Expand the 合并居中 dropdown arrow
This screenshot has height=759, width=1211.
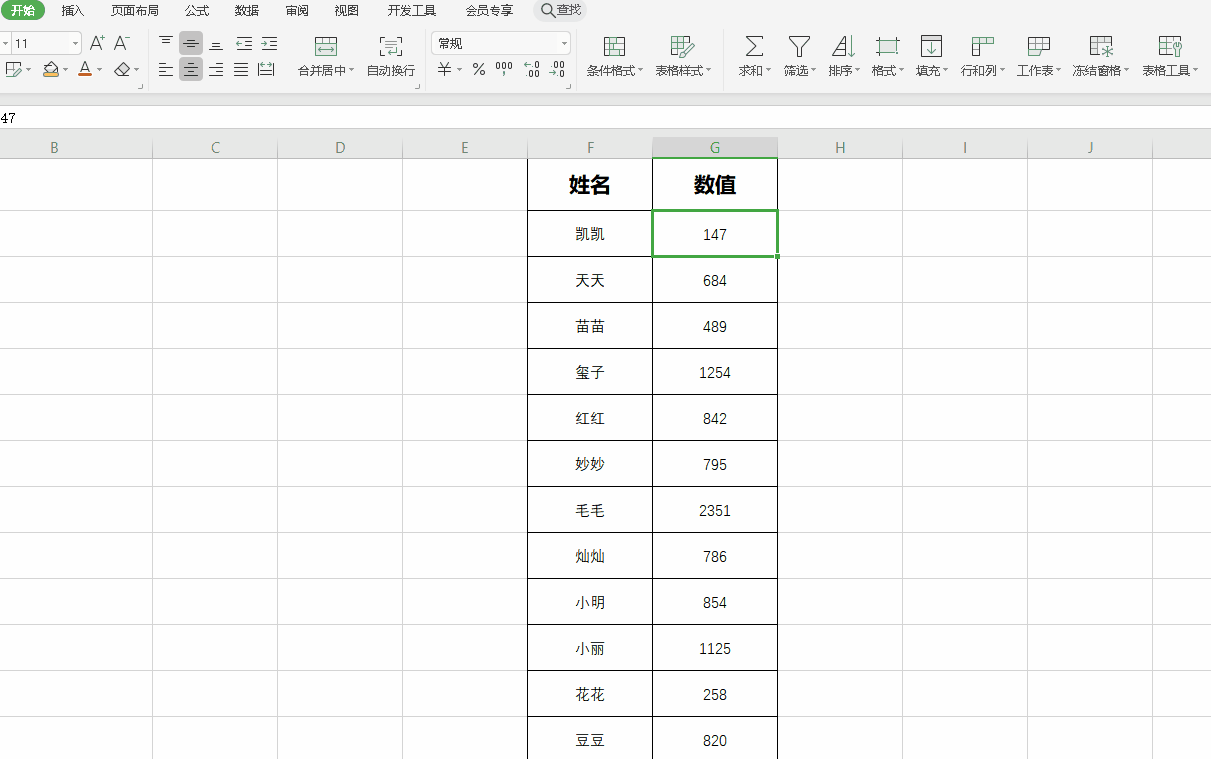tap(352, 71)
